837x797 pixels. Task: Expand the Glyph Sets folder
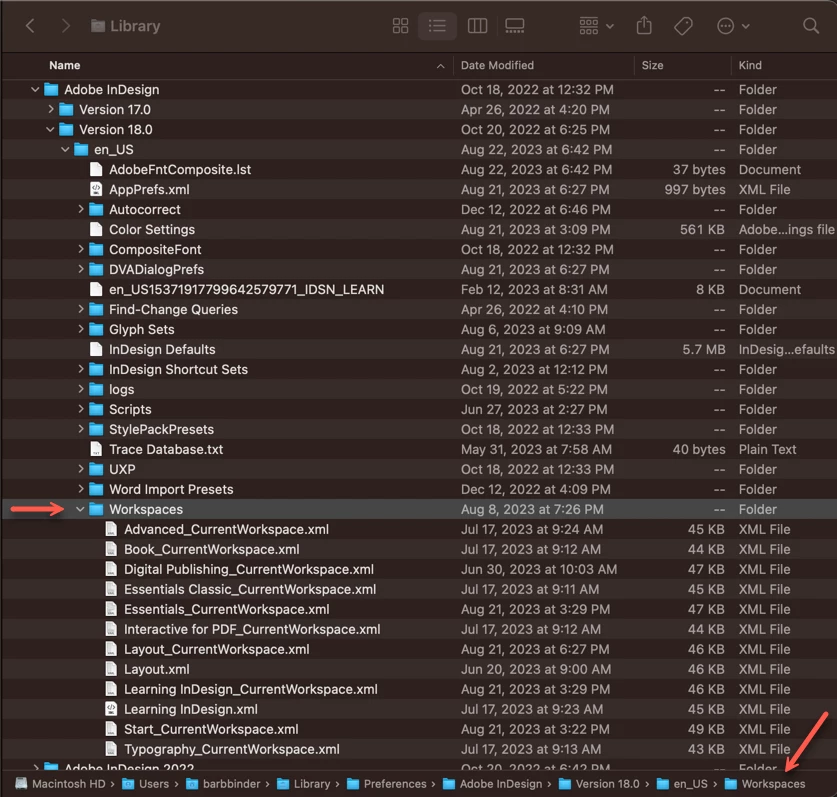click(80, 329)
